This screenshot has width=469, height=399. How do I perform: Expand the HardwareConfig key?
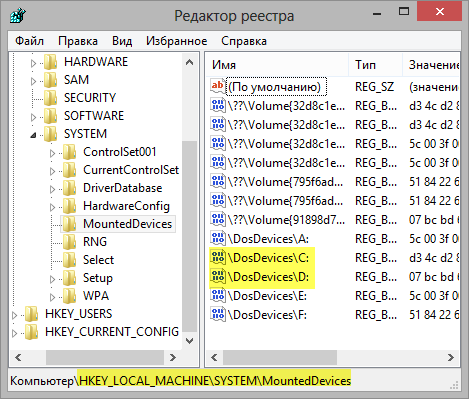(x=52, y=207)
